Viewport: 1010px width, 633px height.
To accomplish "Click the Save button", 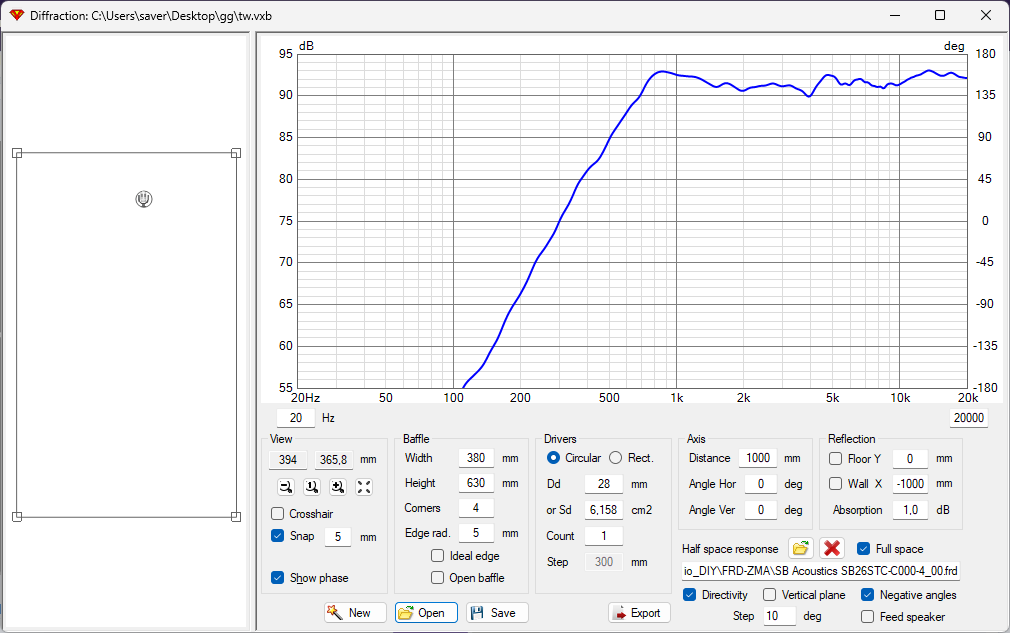I will [x=497, y=612].
